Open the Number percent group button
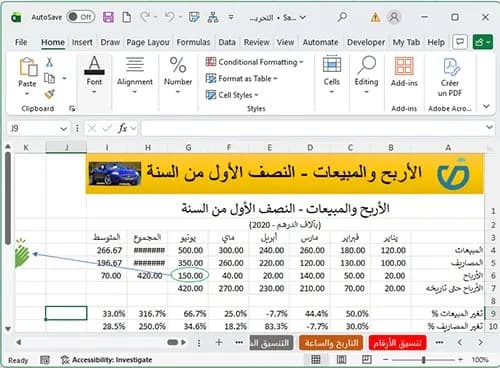 [178, 75]
